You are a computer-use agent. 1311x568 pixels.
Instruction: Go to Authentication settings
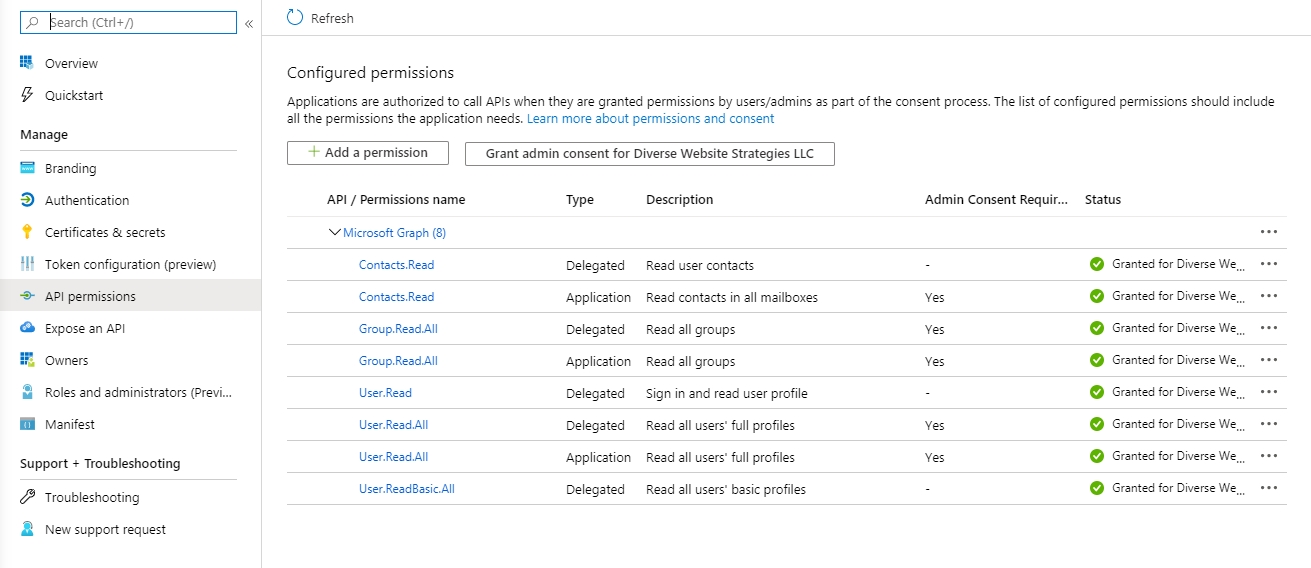click(87, 200)
